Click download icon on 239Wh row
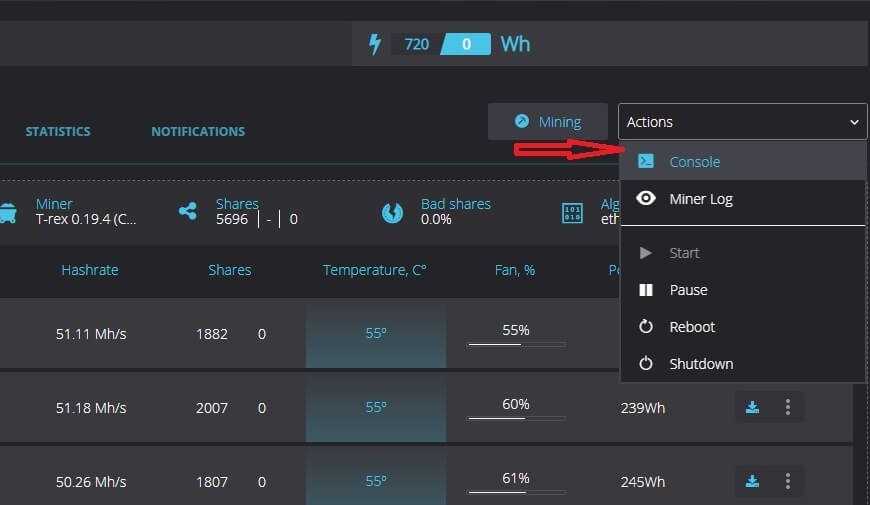 [752, 407]
